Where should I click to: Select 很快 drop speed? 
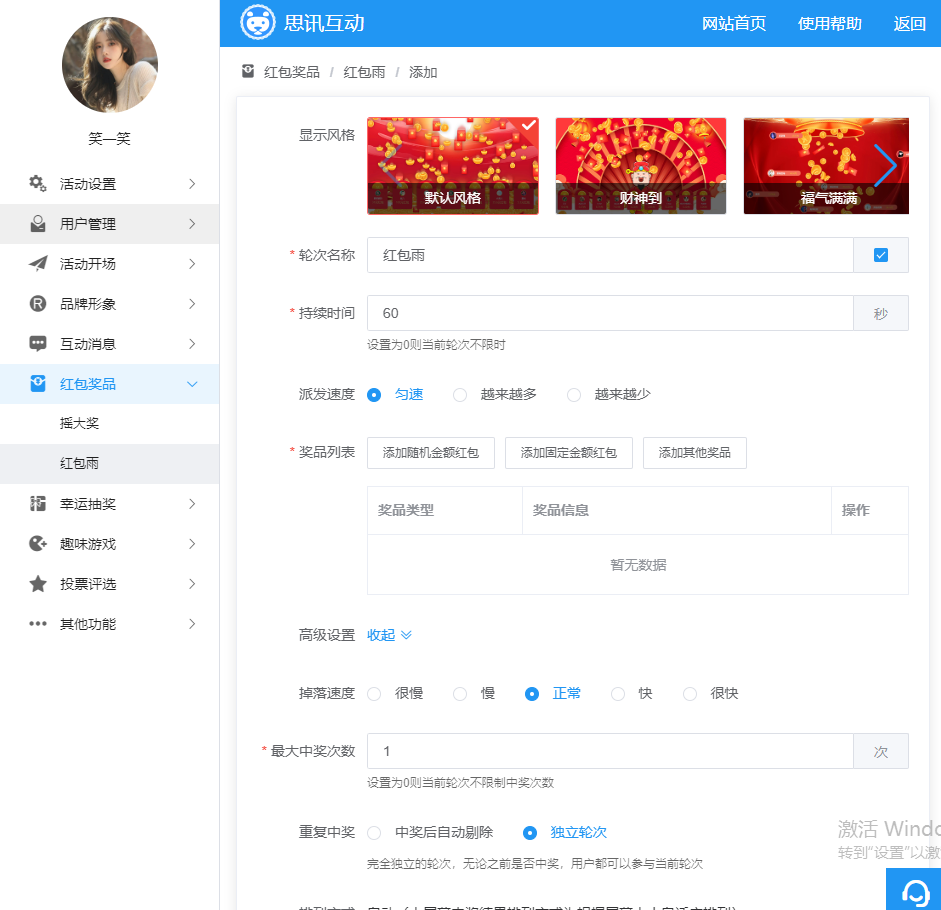click(690, 694)
